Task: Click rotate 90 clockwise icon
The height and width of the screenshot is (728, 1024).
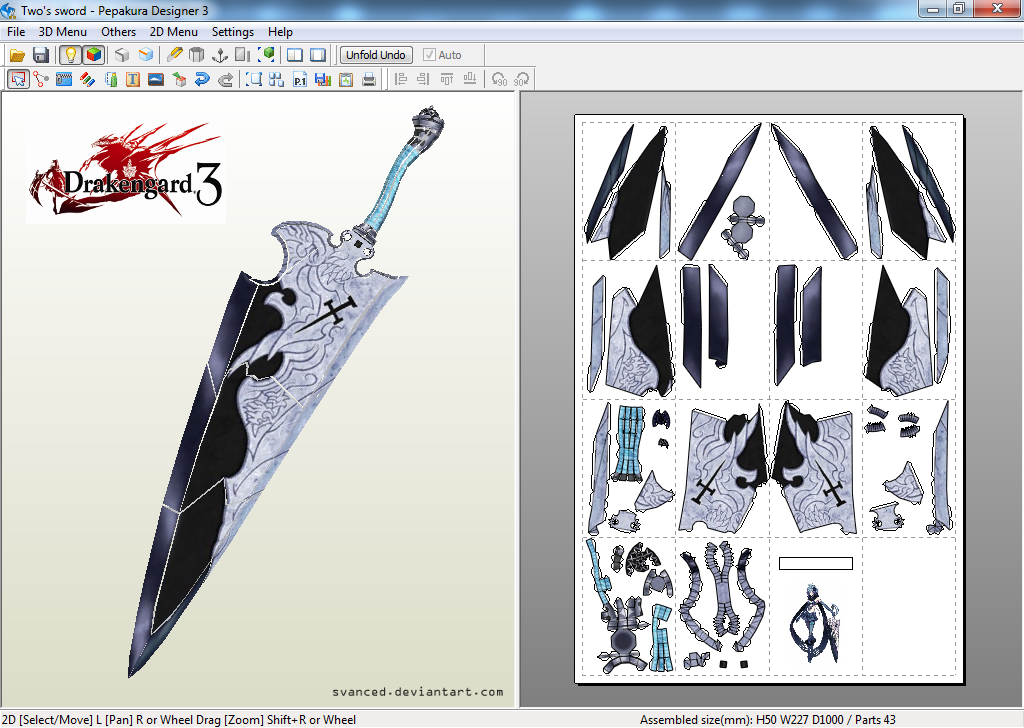Action: [522, 80]
